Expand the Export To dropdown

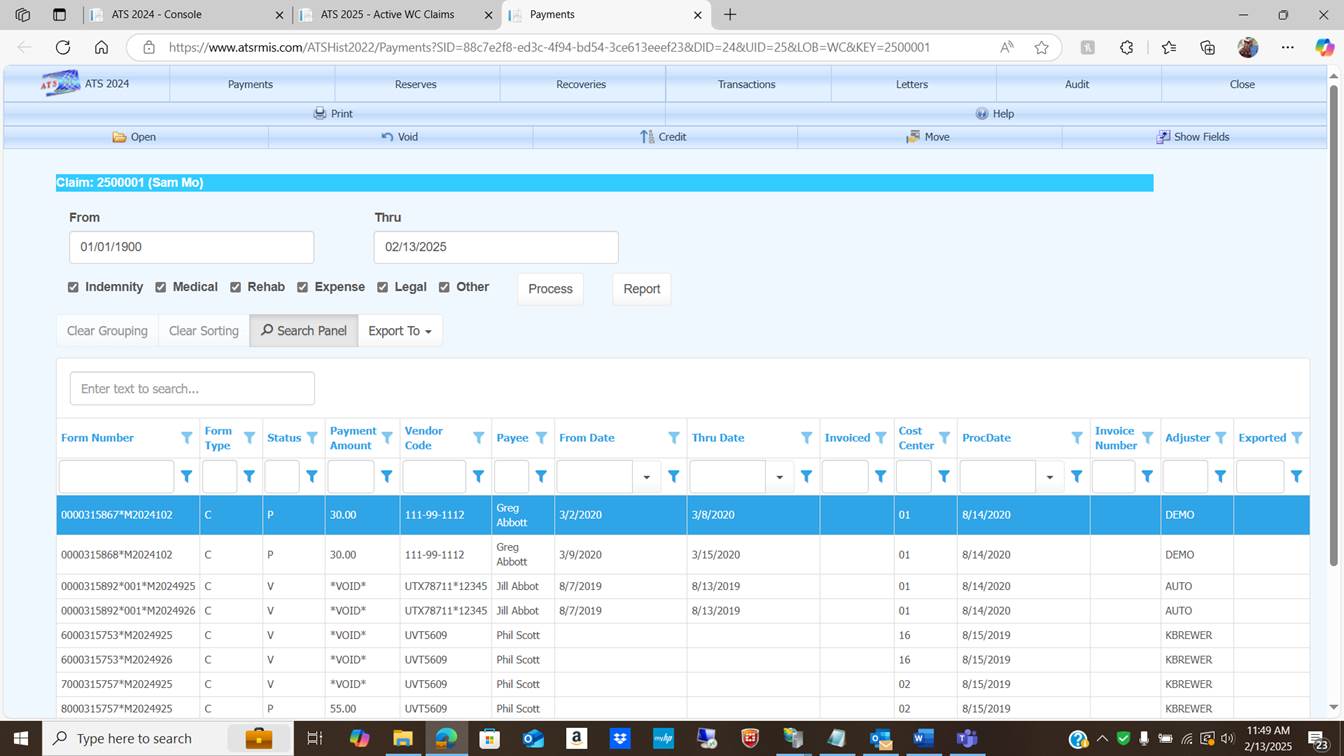[399, 331]
